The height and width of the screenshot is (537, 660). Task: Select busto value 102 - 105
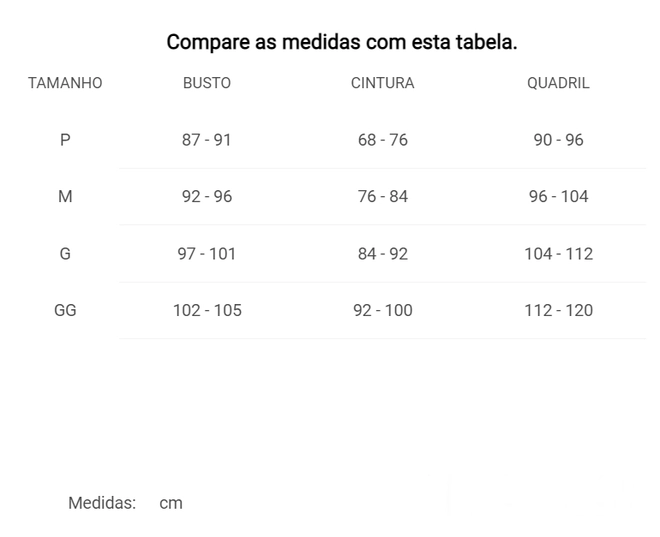click(x=207, y=311)
